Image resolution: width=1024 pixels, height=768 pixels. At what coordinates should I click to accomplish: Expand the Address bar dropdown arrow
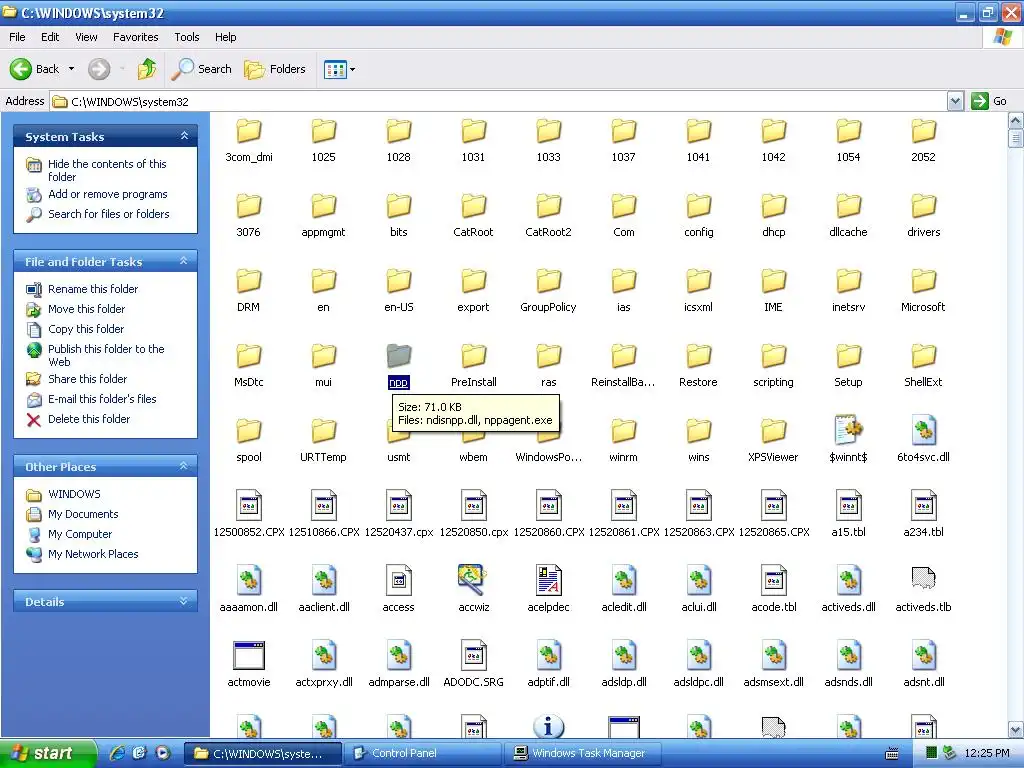coord(955,101)
